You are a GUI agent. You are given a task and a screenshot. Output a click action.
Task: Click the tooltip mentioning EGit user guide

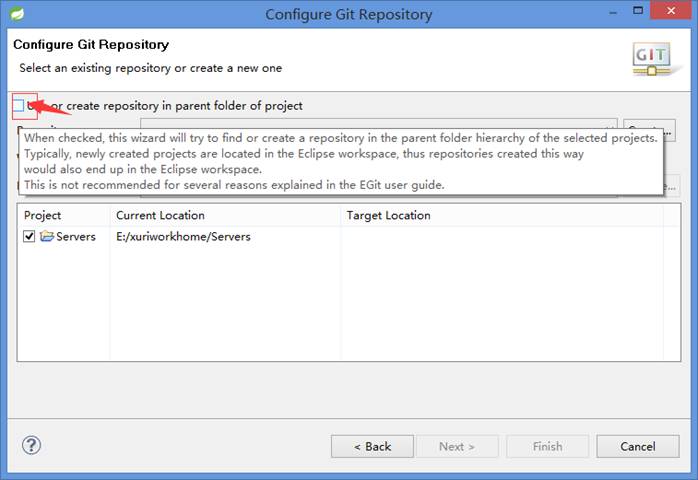click(341, 162)
